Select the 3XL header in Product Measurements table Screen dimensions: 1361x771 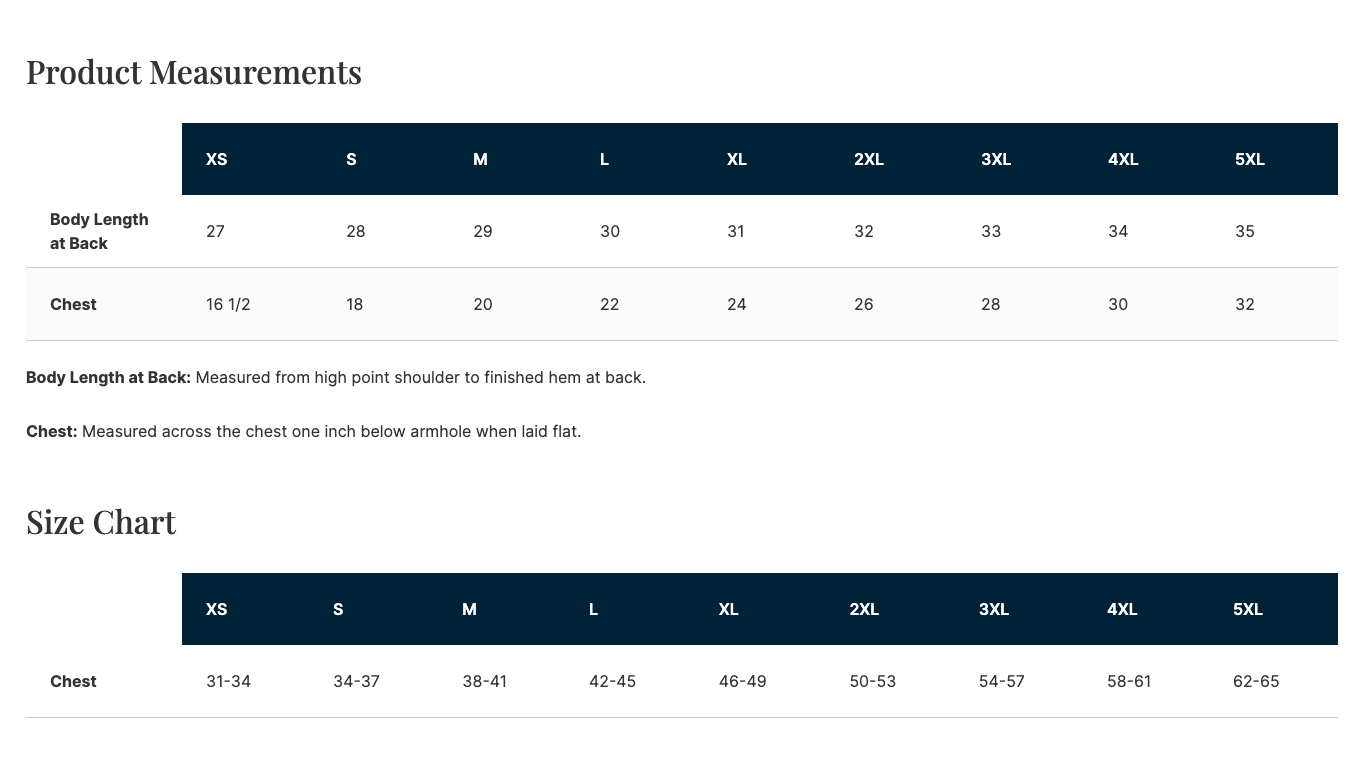click(x=996, y=159)
